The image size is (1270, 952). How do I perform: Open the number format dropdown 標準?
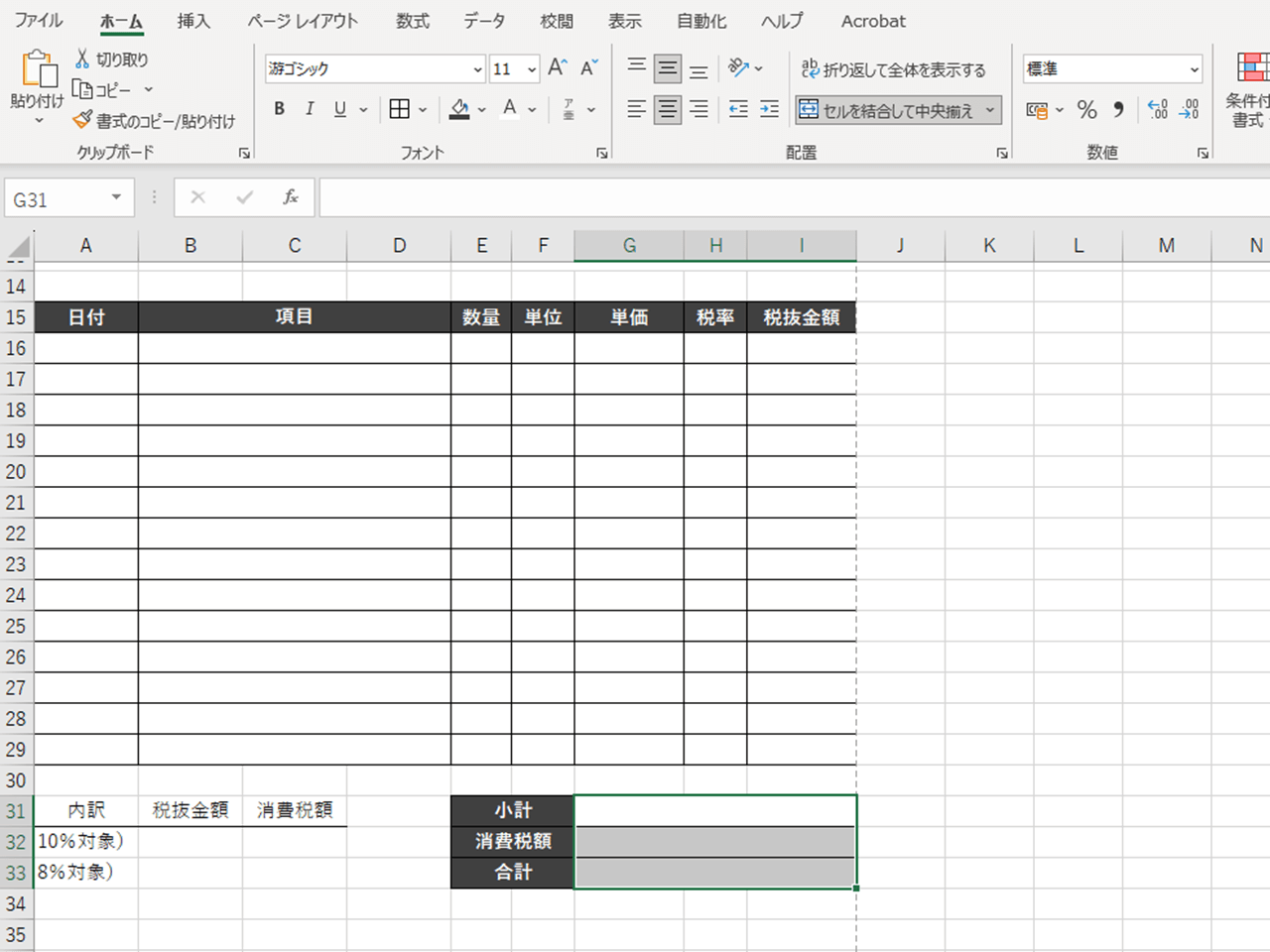[x=1194, y=69]
